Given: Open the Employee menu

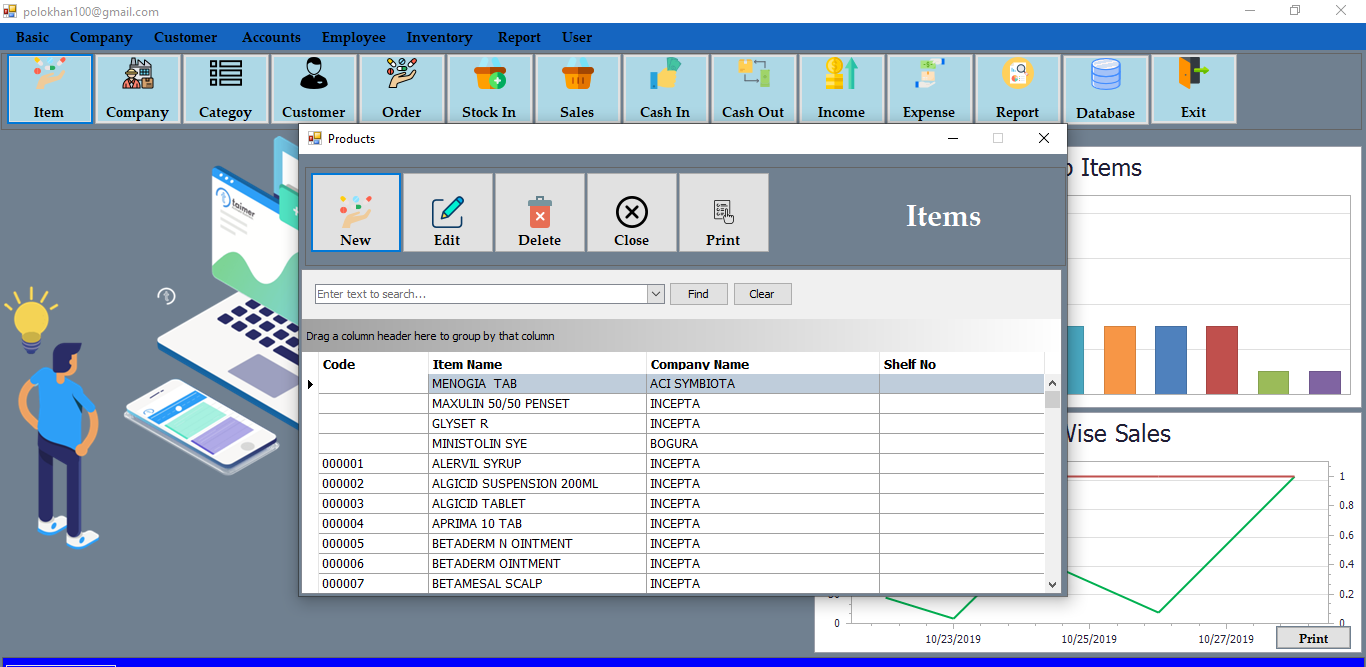Looking at the screenshot, I should pos(353,37).
